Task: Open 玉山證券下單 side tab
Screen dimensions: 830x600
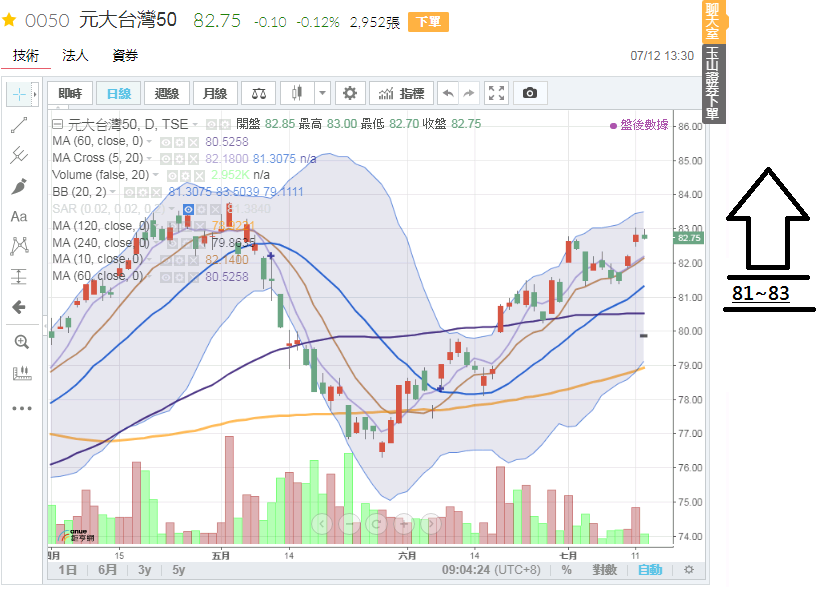Action: [714, 84]
